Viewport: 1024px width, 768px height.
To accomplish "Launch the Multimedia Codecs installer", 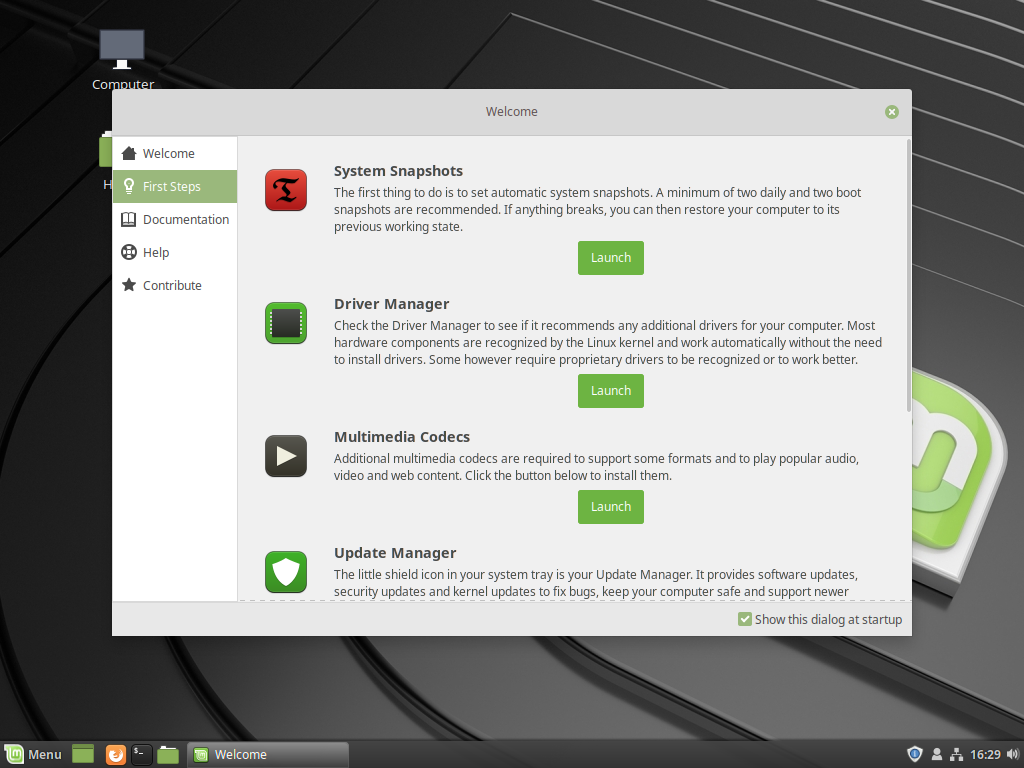I will click(x=611, y=507).
